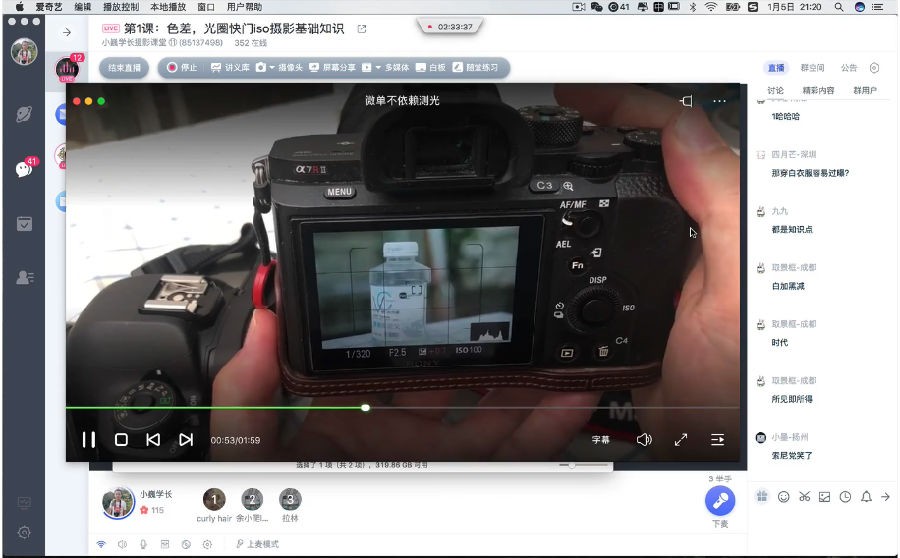
Task: Toggle the microphone icon in bottom bar
Action: coord(143,544)
